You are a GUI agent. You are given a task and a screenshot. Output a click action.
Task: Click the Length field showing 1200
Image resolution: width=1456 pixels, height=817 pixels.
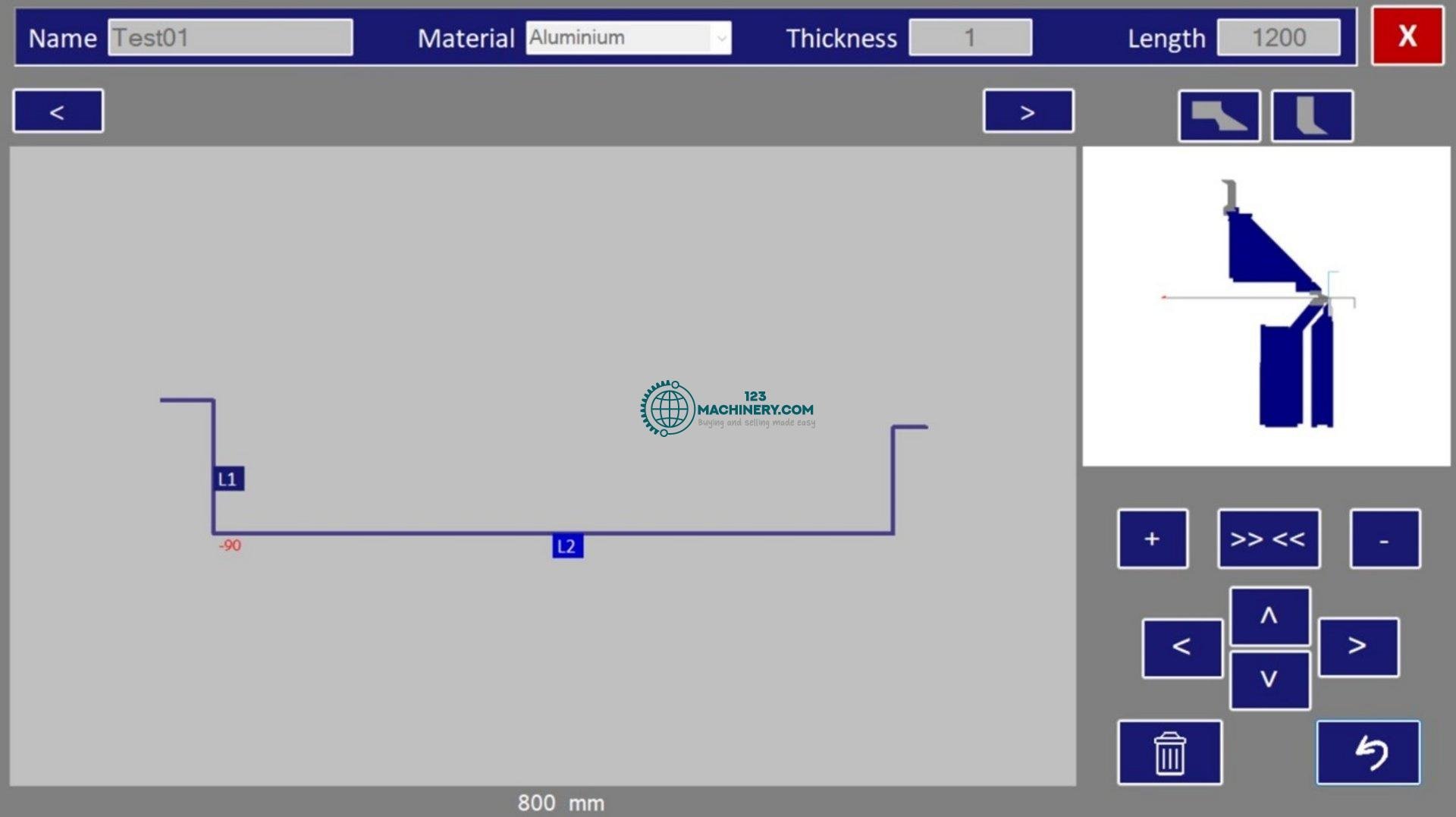(x=1278, y=38)
